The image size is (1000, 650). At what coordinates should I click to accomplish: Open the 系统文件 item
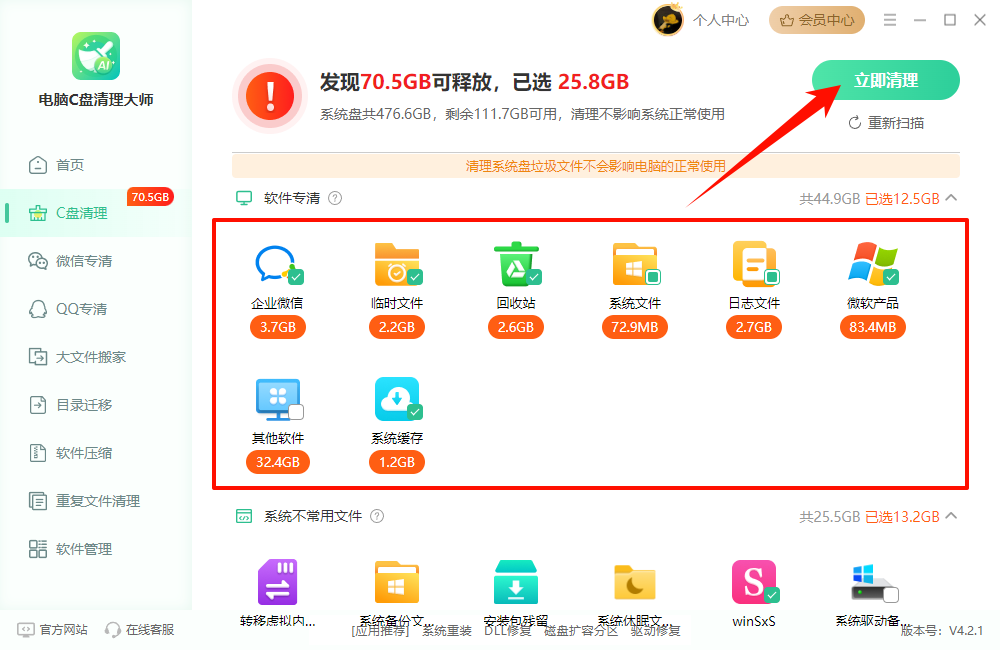pyautogui.click(x=635, y=263)
